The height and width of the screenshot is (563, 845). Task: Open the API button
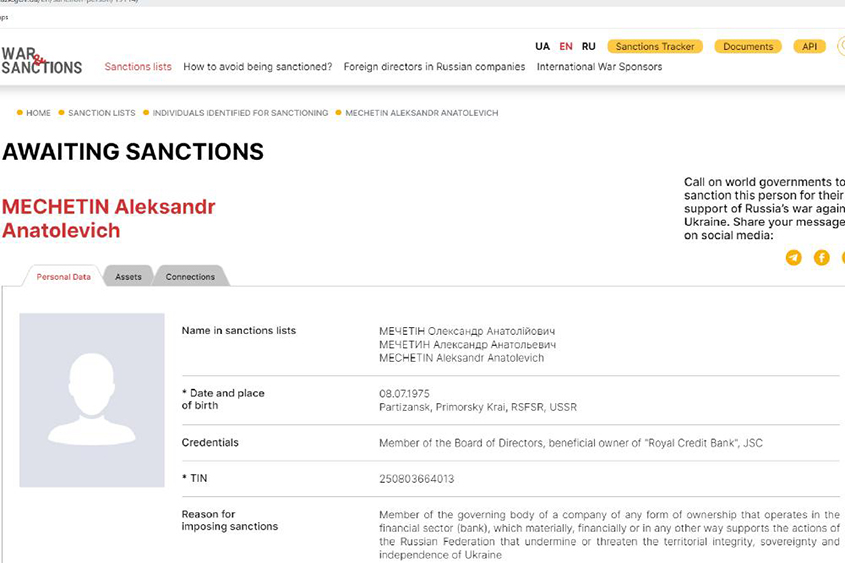(x=809, y=46)
